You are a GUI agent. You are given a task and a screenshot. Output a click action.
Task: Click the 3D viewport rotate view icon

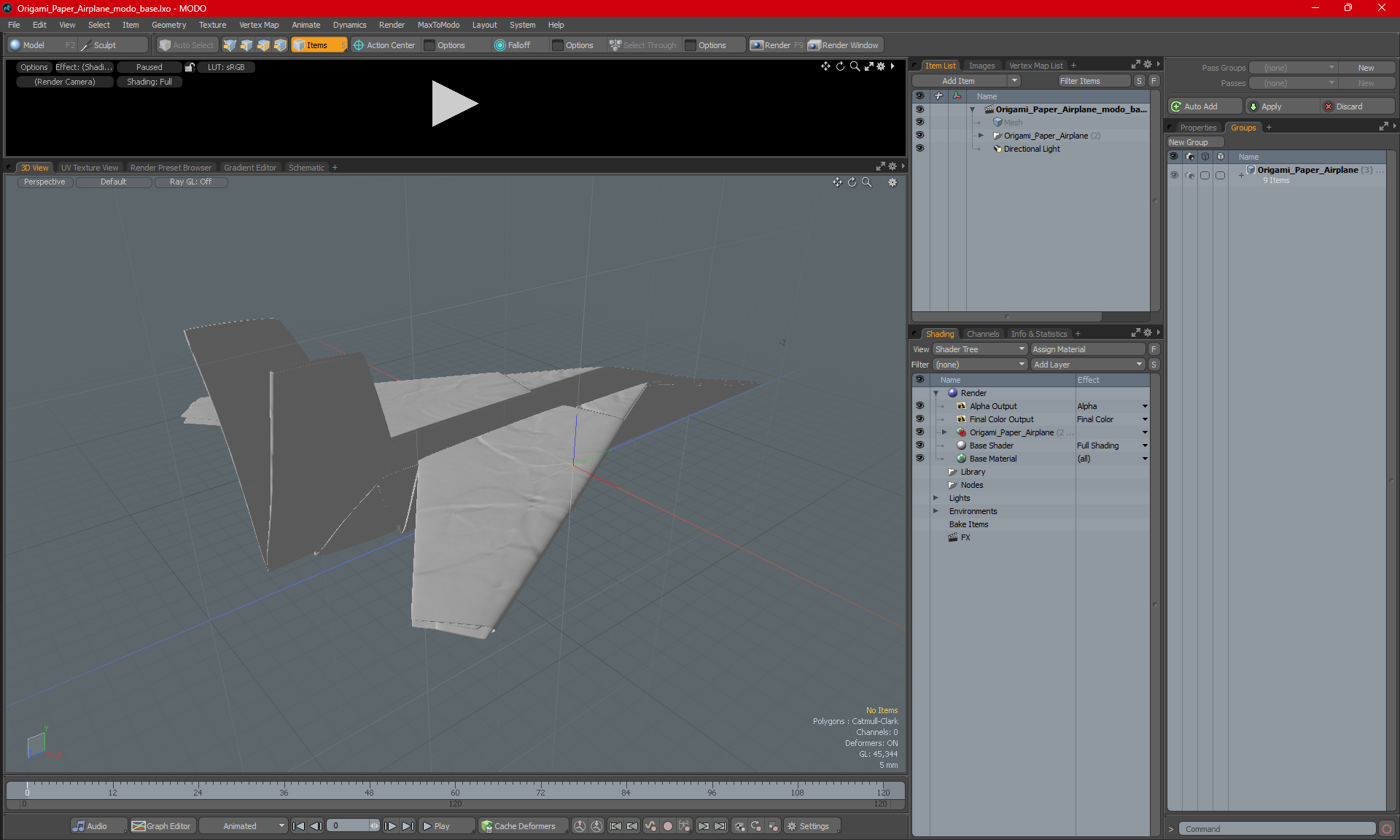[852, 182]
